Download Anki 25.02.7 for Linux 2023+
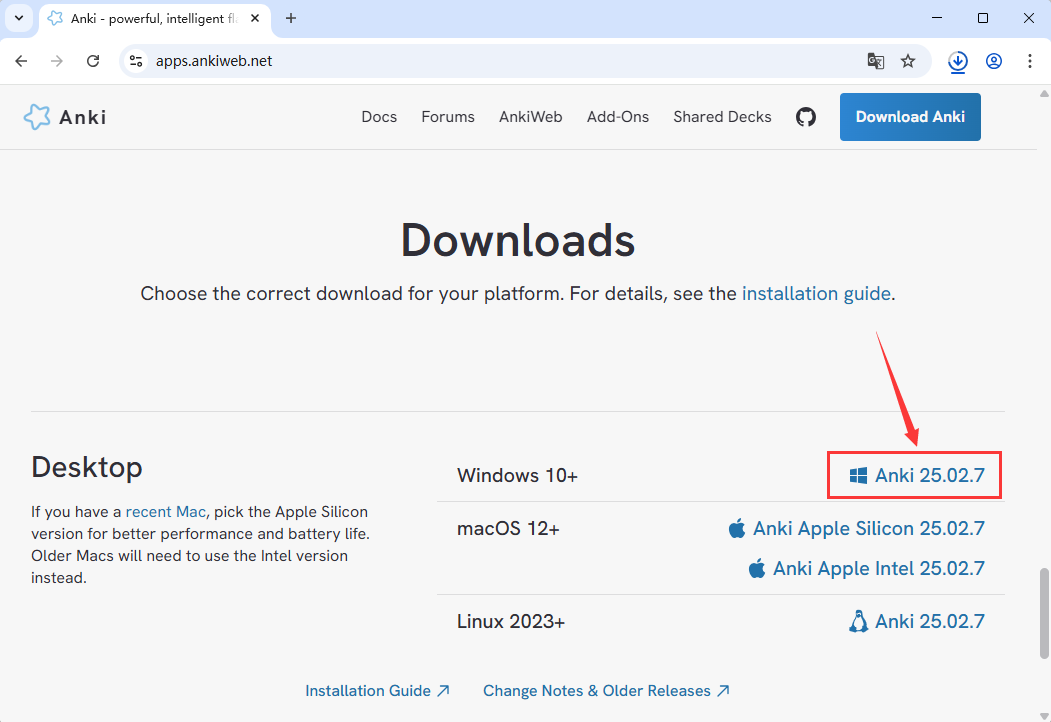 tap(917, 621)
